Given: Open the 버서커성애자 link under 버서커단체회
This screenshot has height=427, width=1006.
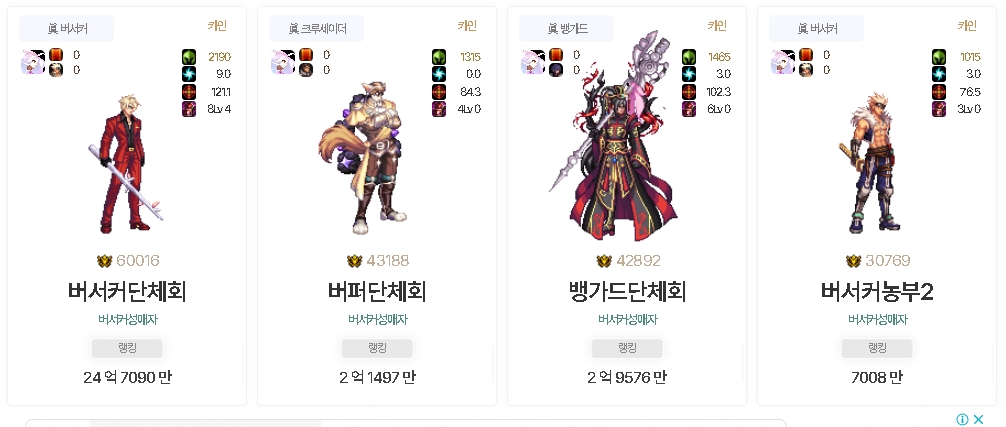Looking at the screenshot, I should pos(127,319).
